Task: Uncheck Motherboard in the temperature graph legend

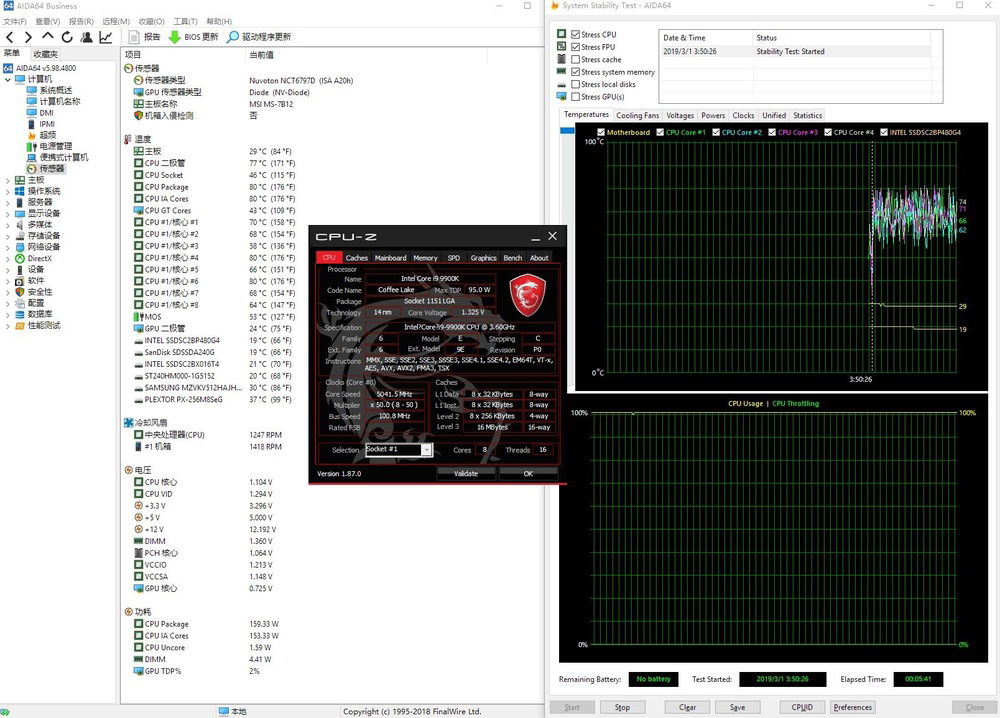Action: click(601, 132)
